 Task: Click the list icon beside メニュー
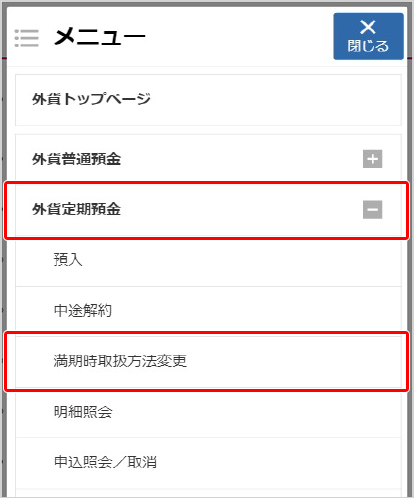27,38
